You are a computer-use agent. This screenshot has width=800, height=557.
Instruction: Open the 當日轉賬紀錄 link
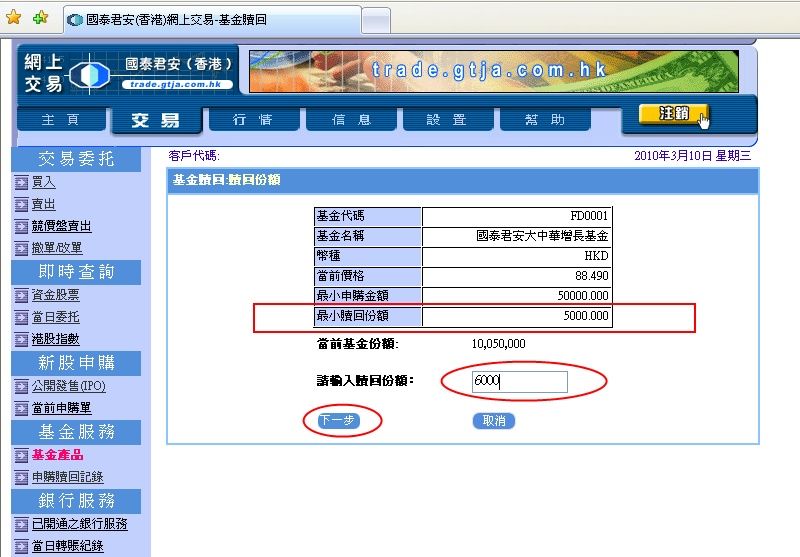tap(67, 546)
